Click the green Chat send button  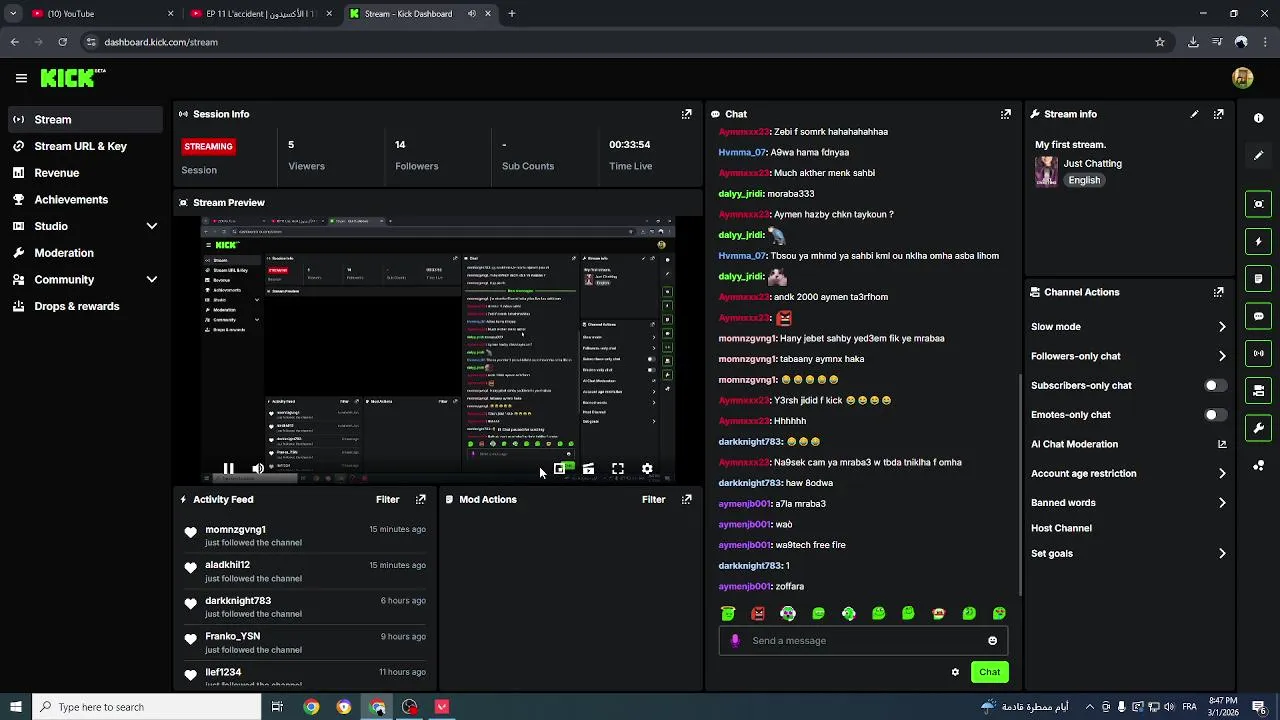[989, 672]
